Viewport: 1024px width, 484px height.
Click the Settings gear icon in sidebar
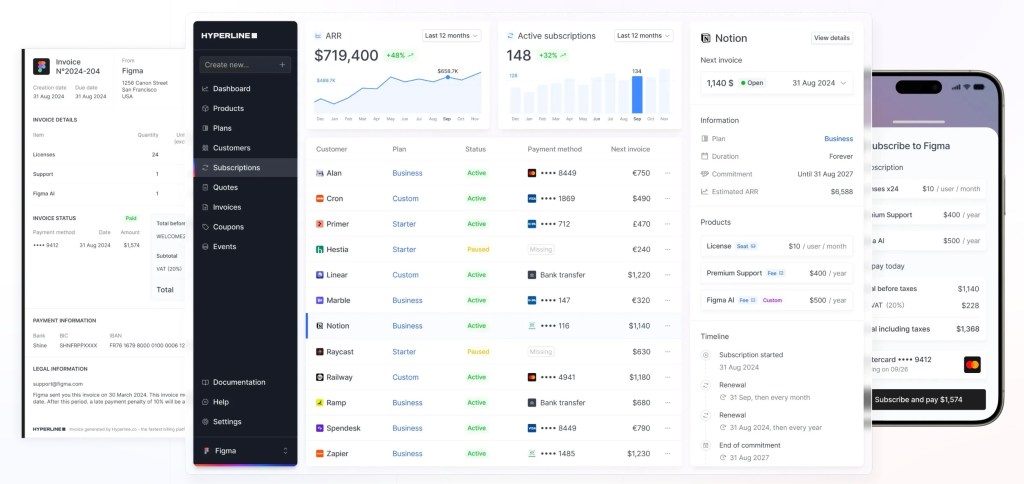(205, 422)
